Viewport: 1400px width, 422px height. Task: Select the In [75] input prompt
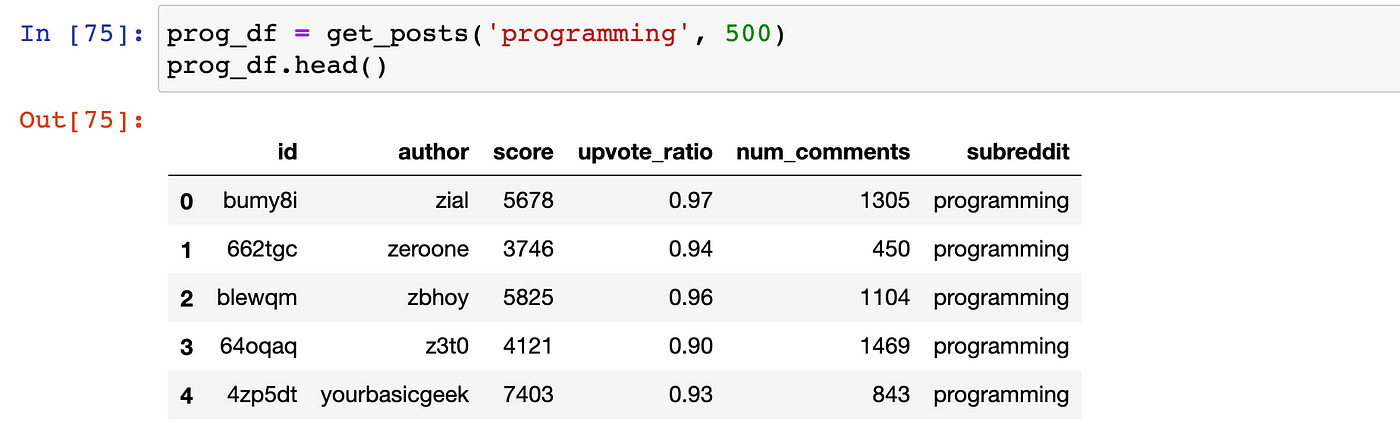click(x=85, y=34)
